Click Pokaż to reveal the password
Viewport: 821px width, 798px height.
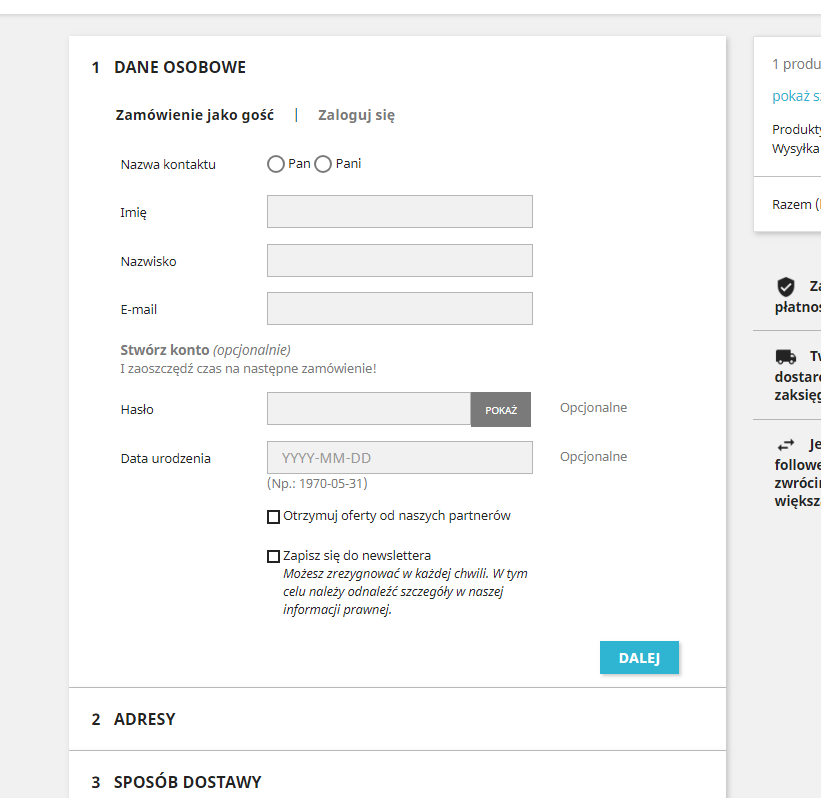tap(501, 410)
